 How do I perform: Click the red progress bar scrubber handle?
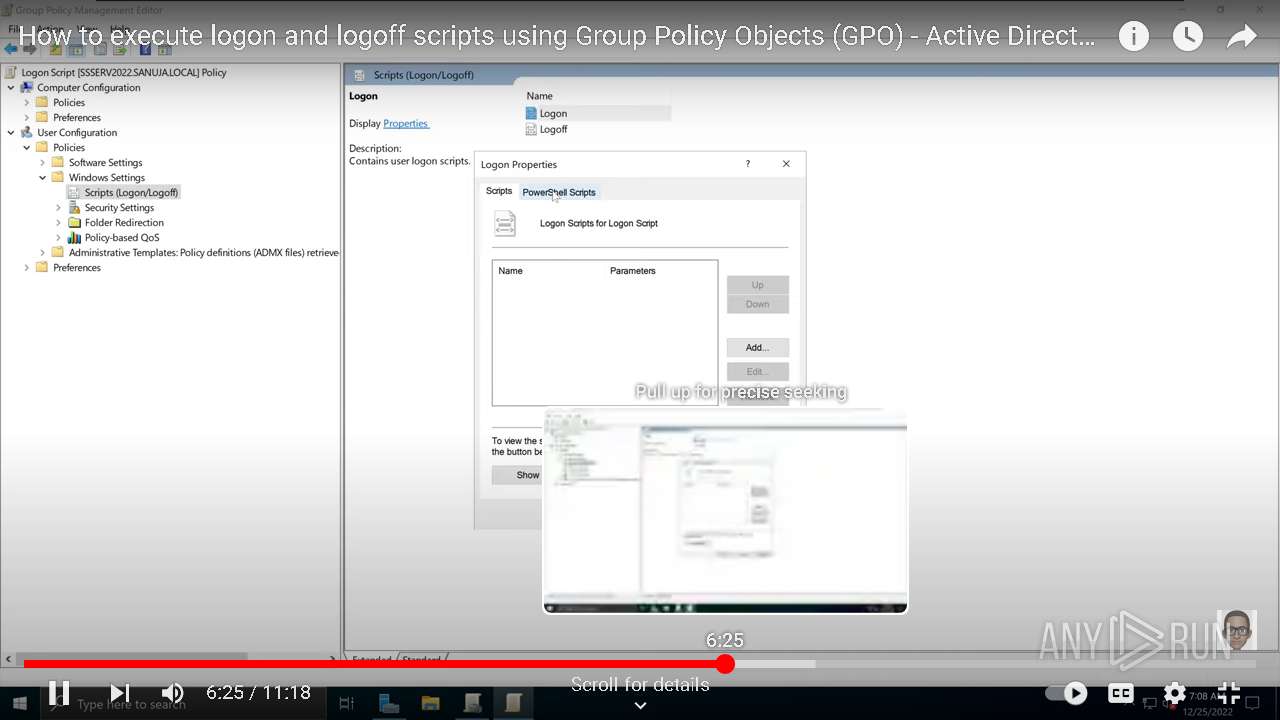coord(726,664)
